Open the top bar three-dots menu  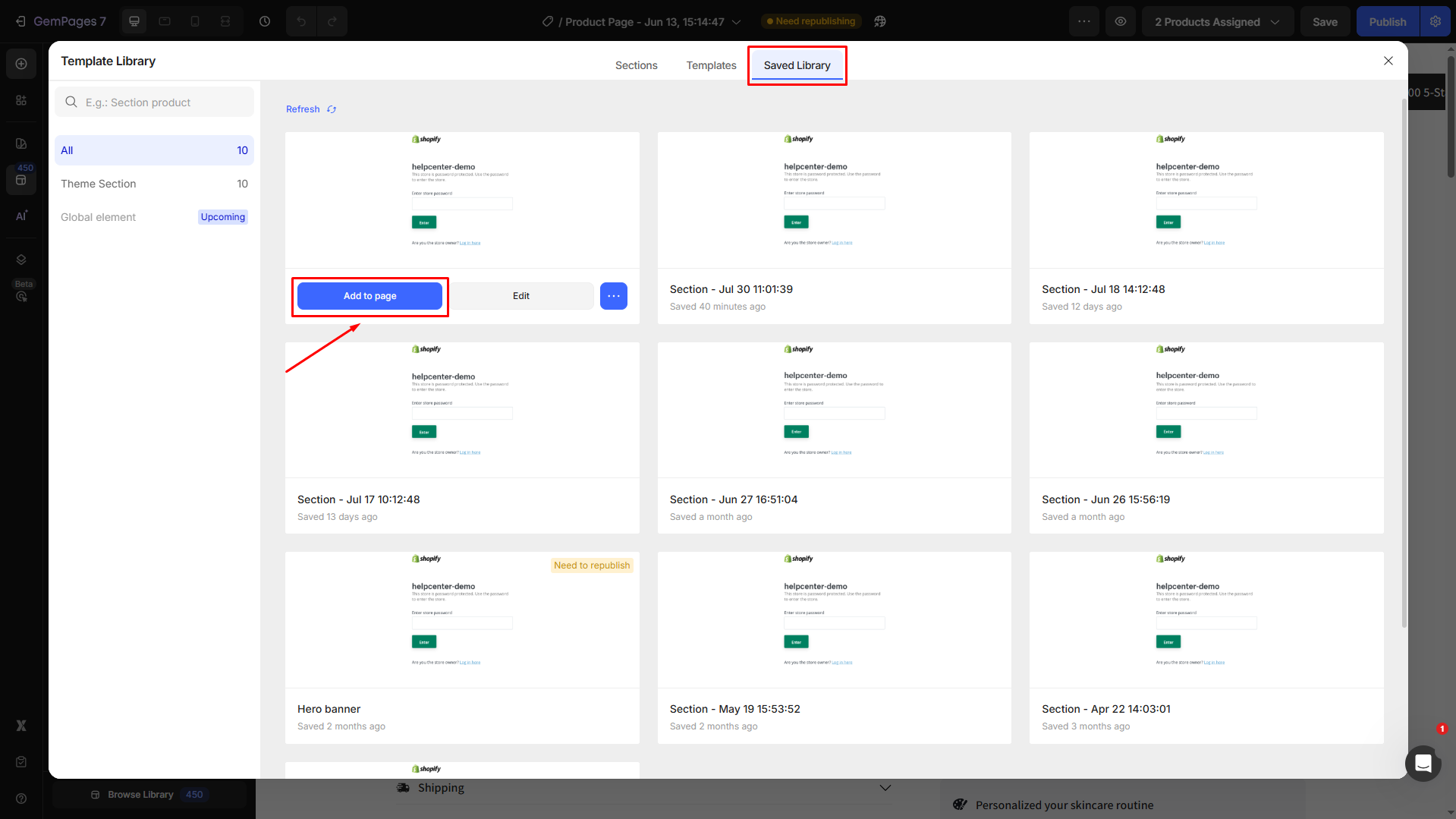tap(1084, 21)
